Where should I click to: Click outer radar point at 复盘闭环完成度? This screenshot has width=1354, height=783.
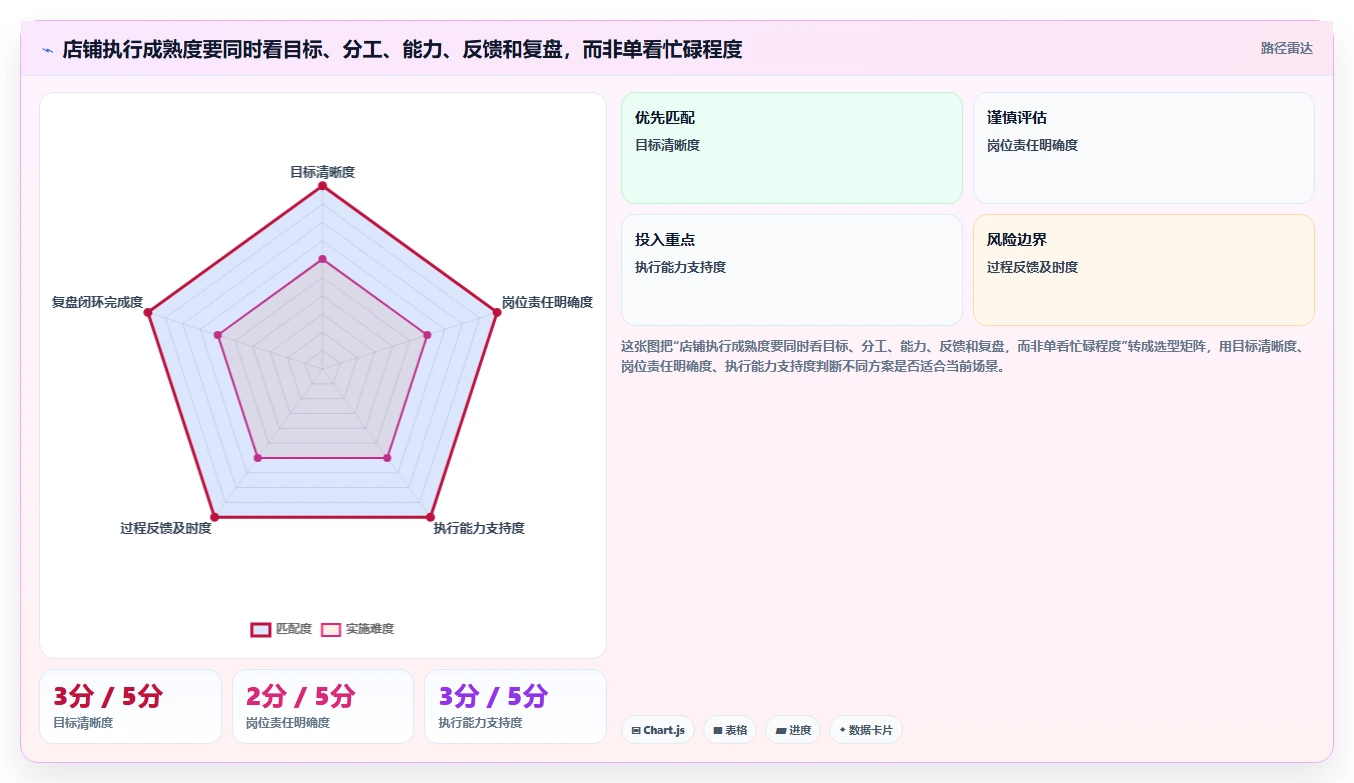148,313
